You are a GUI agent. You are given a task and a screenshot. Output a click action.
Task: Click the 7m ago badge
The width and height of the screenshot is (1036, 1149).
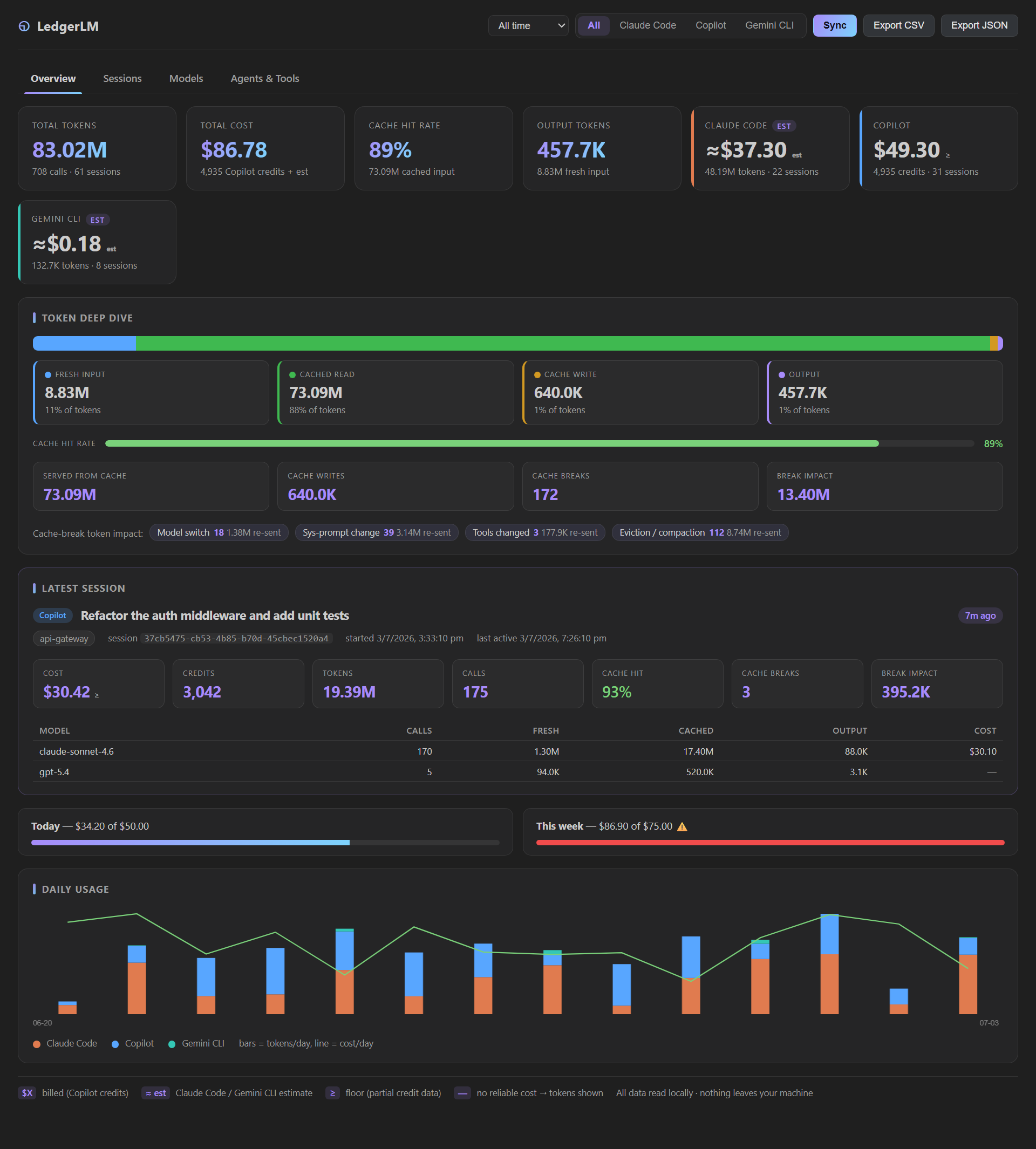tap(980, 615)
